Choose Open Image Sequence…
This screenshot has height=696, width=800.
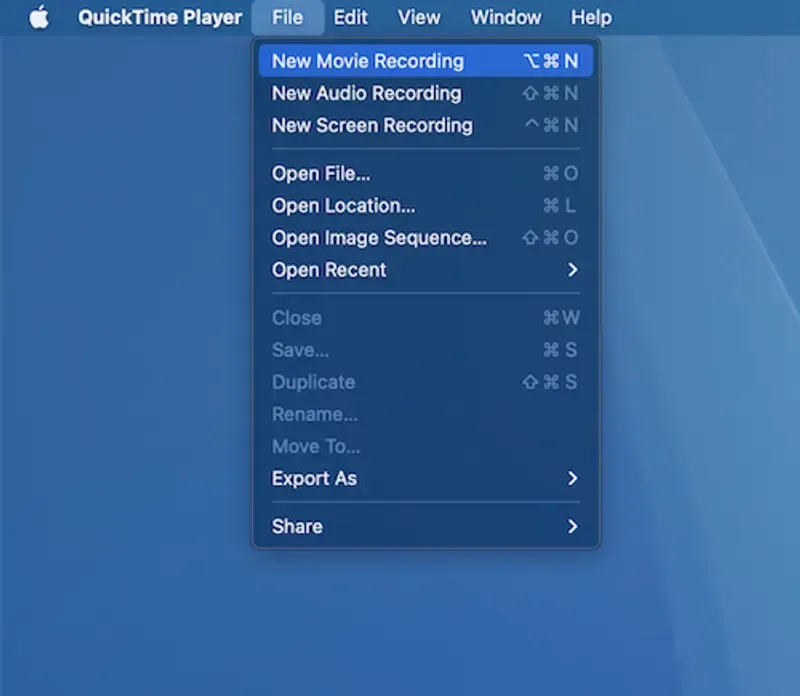(x=426, y=238)
